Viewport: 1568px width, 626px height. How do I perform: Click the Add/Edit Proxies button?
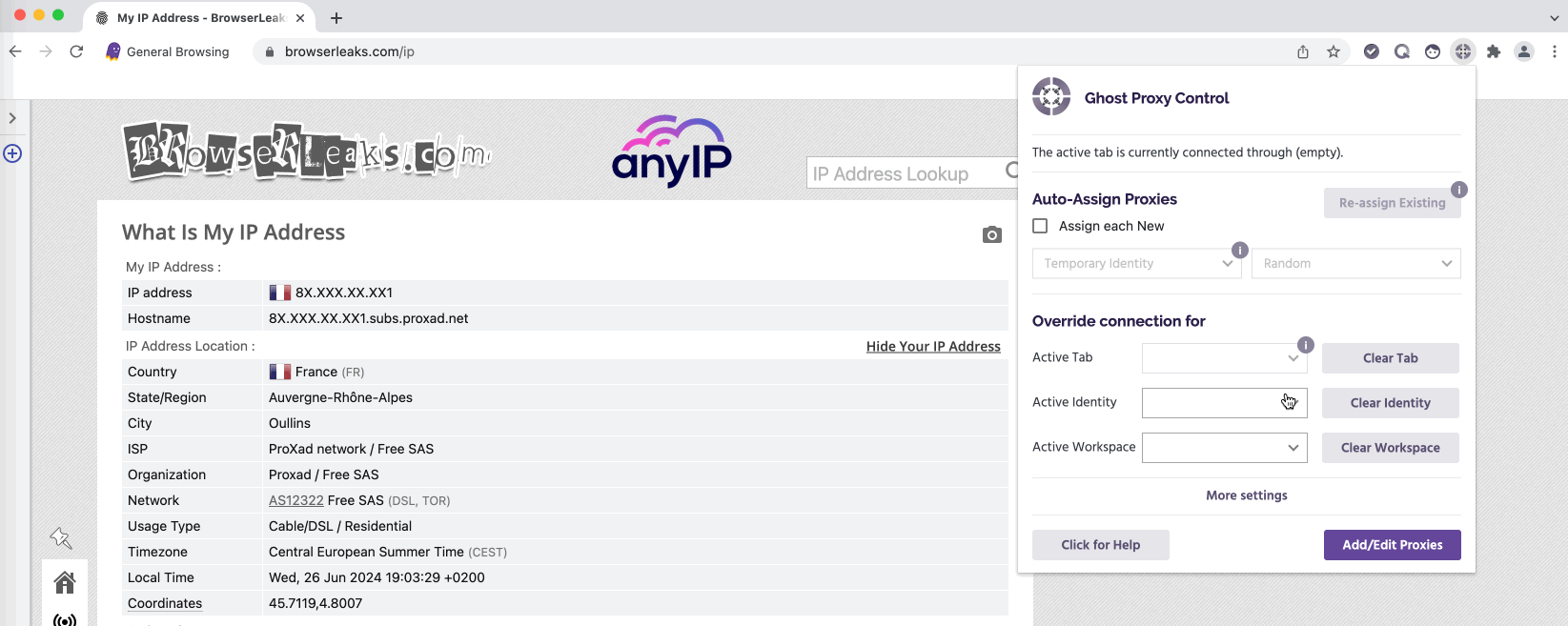(1393, 545)
